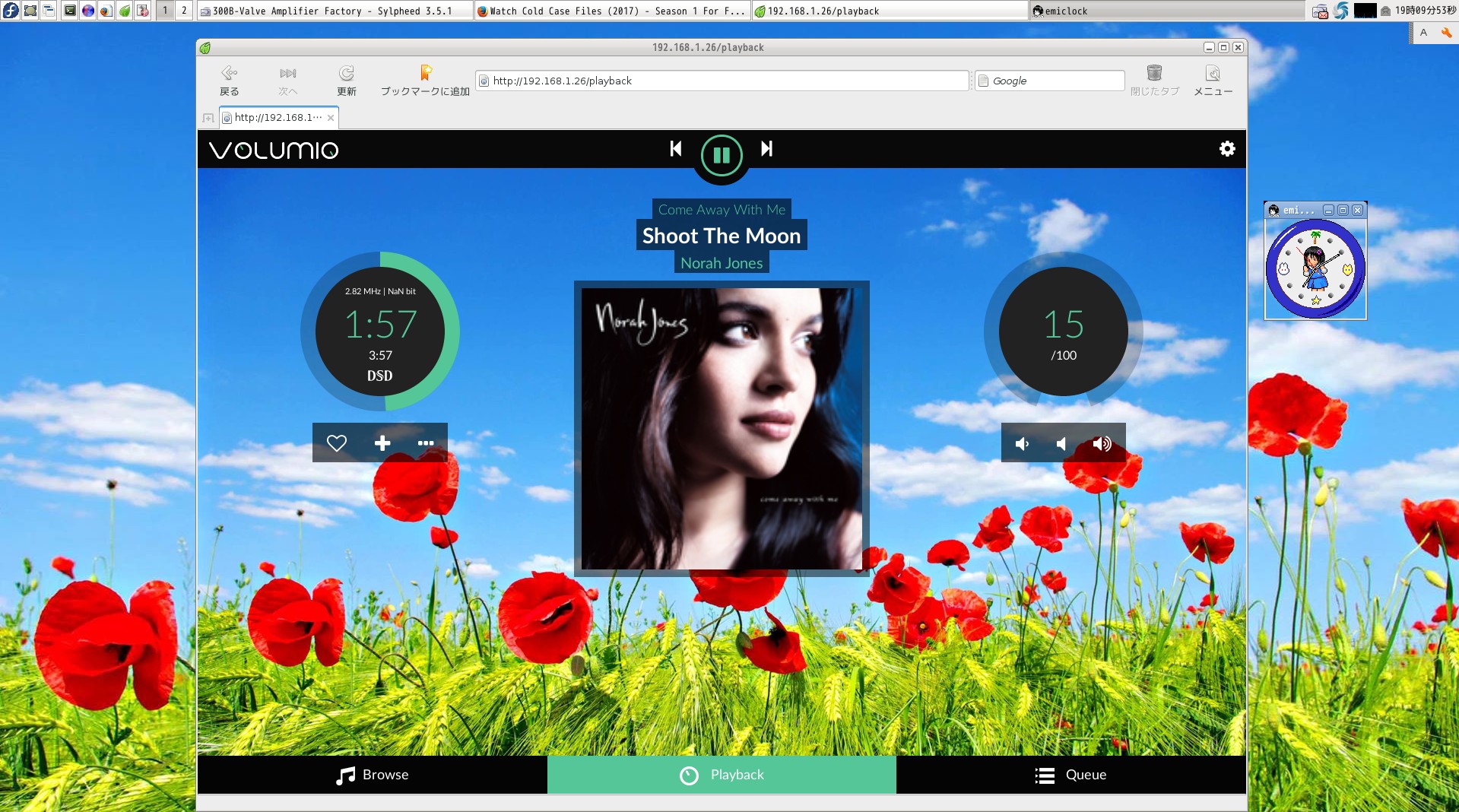Screen dimensions: 1459x812
Task: Go back to the previous track
Action: point(675,149)
